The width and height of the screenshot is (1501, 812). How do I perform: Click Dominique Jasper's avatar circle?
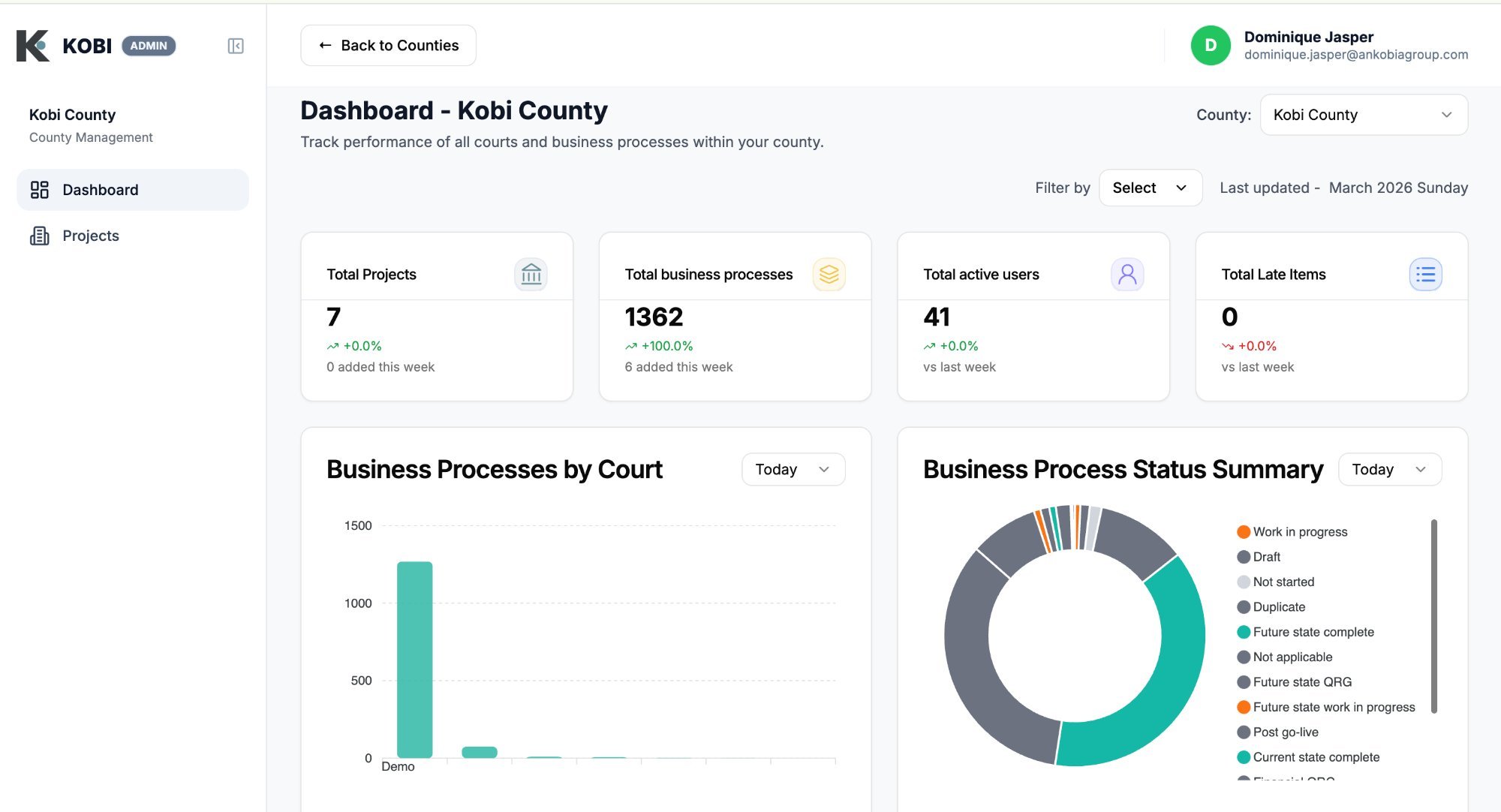tap(1210, 46)
